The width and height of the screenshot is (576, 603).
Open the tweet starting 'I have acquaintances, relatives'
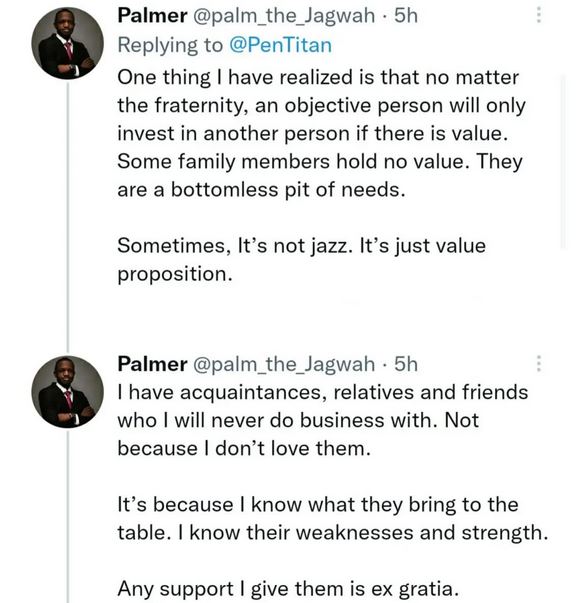coord(323,420)
